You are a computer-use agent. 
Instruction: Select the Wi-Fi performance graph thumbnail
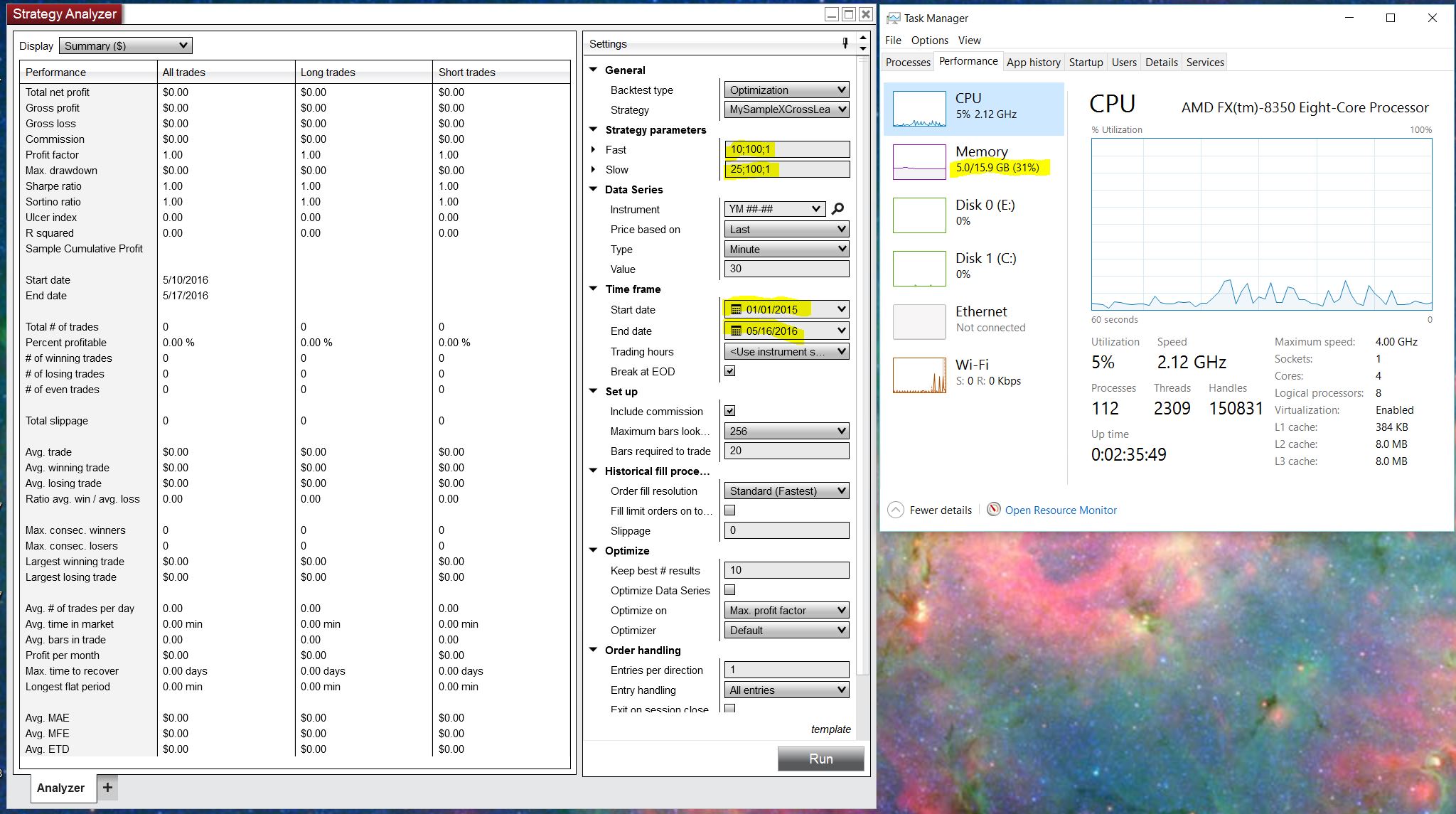tap(919, 375)
